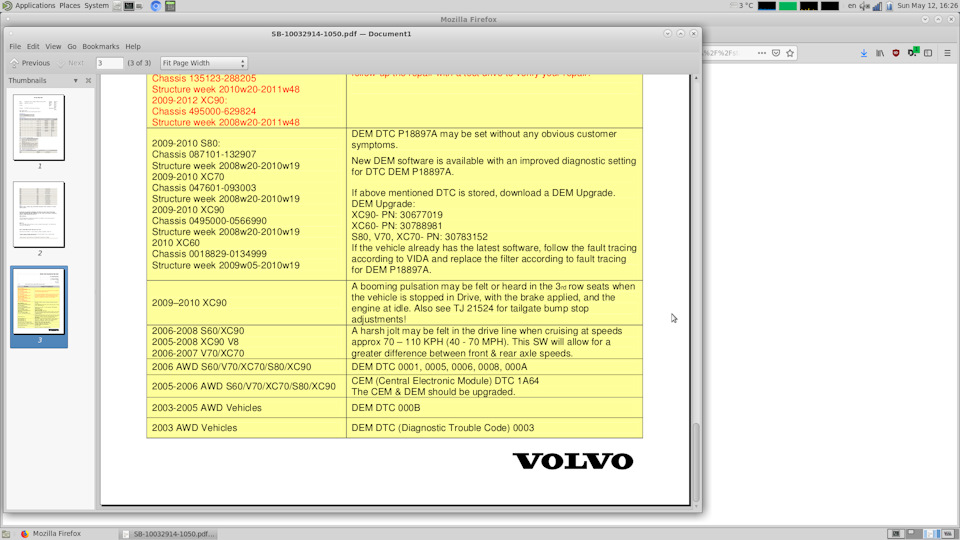Click 'XC60- PN: 30788981' line
The image size is (960, 540).
tap(397, 226)
